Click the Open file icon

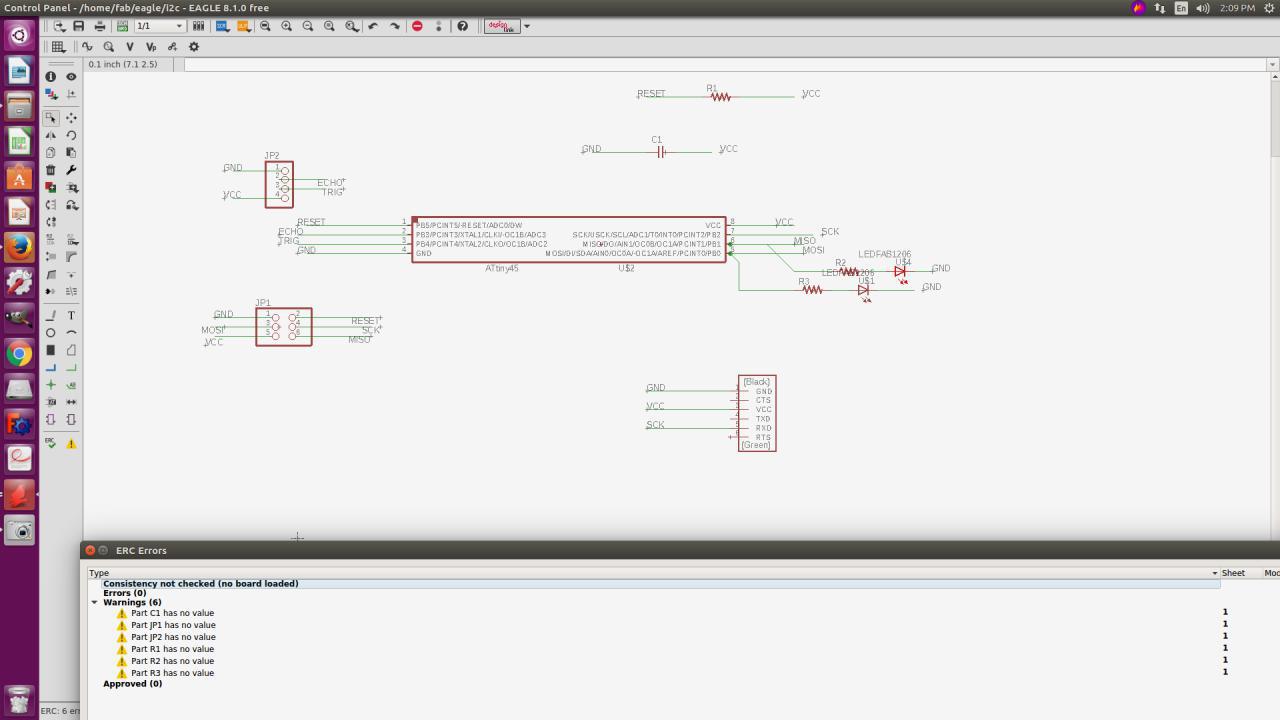(x=59, y=26)
